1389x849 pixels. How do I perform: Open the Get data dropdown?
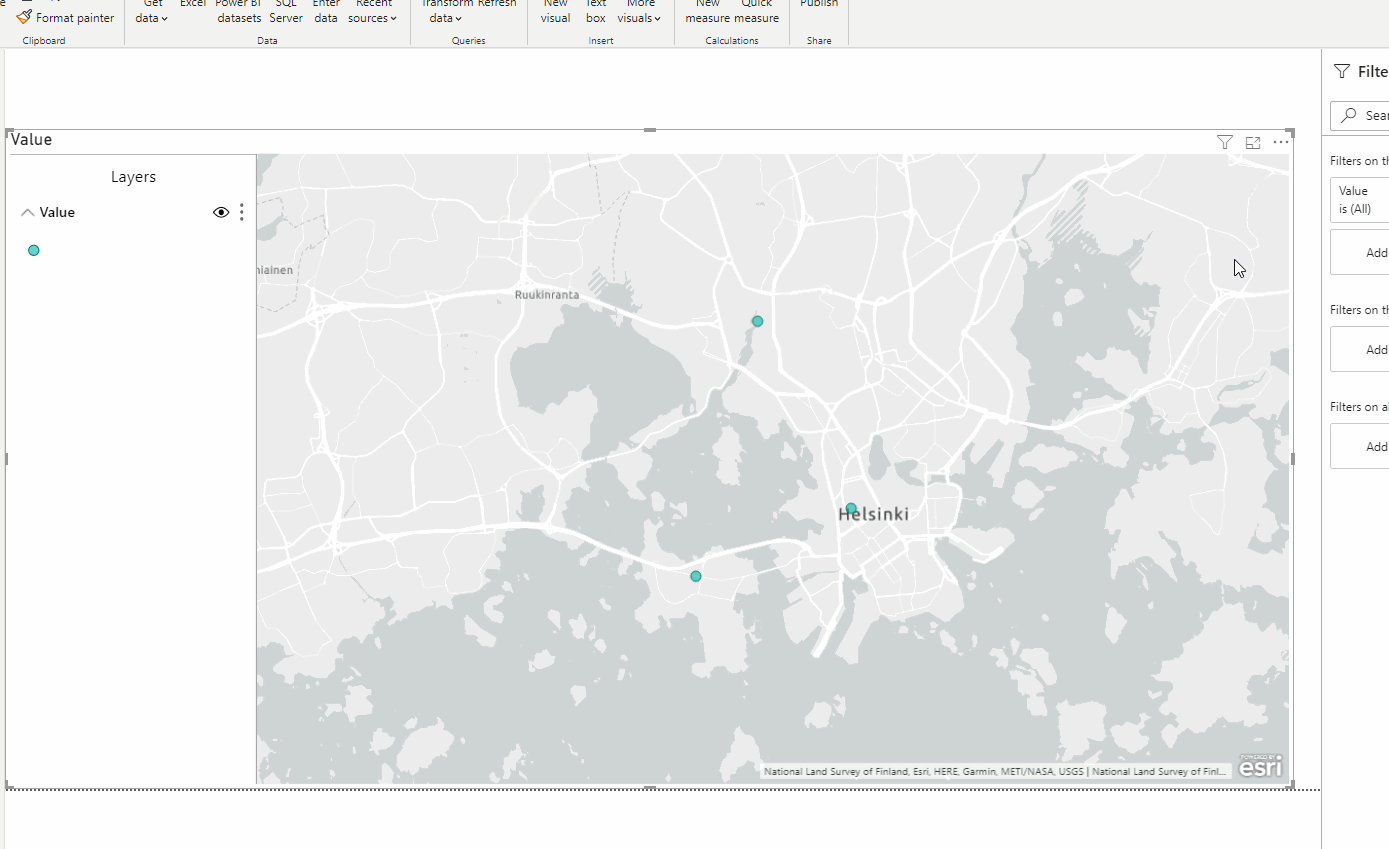point(152,12)
